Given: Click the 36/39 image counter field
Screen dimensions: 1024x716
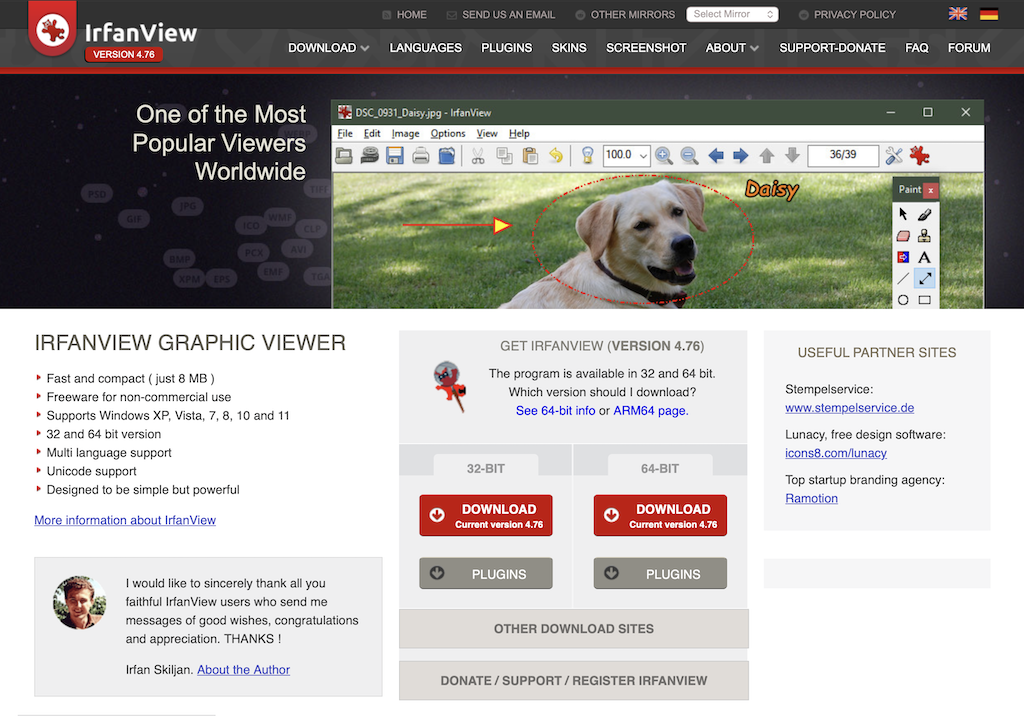Looking at the screenshot, I should (843, 155).
